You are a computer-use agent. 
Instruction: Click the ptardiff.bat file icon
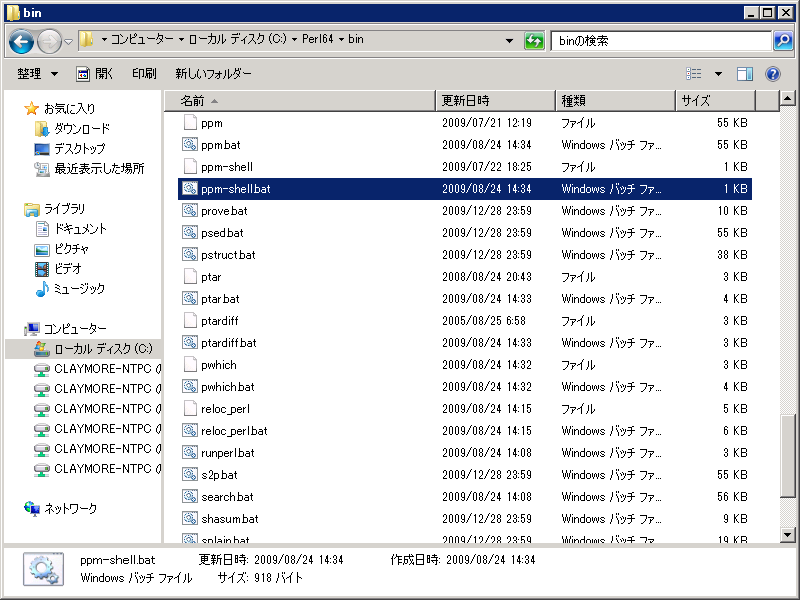click(190, 342)
